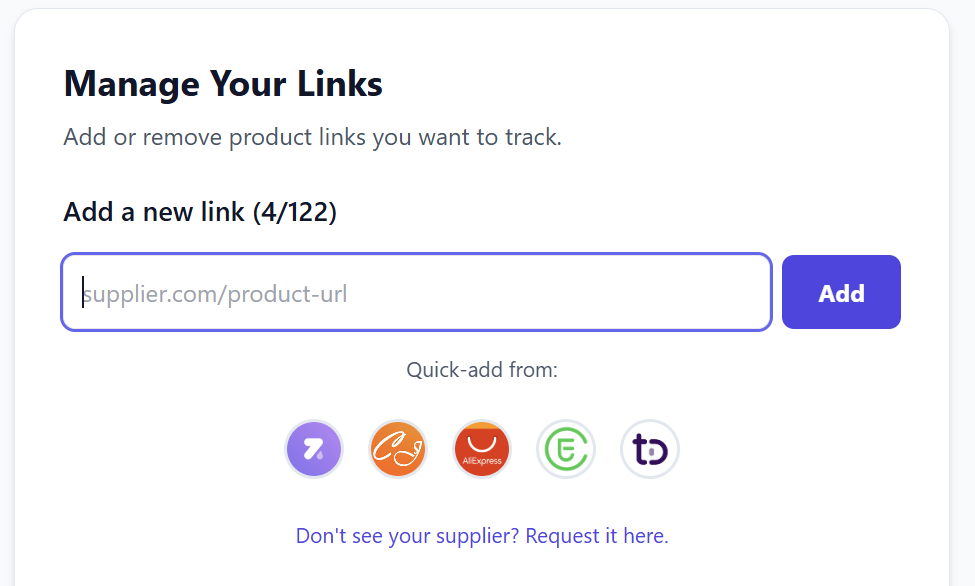This screenshot has width=975, height=586.
Task: Focus the supplier.com/product-url input field
Action: click(416, 292)
